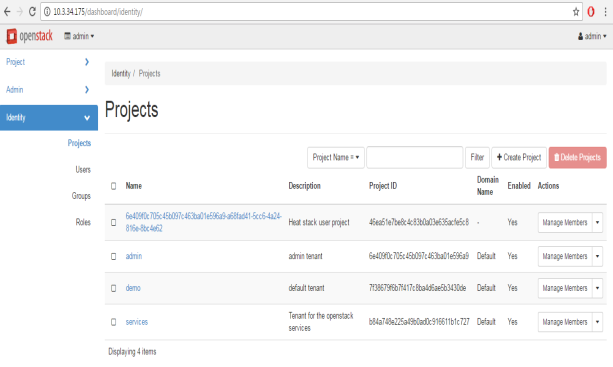Click project ID 7f38679f6b7f417c8ba4d6ae5b3430de
The image size is (613, 367).
pyautogui.click(x=418, y=288)
